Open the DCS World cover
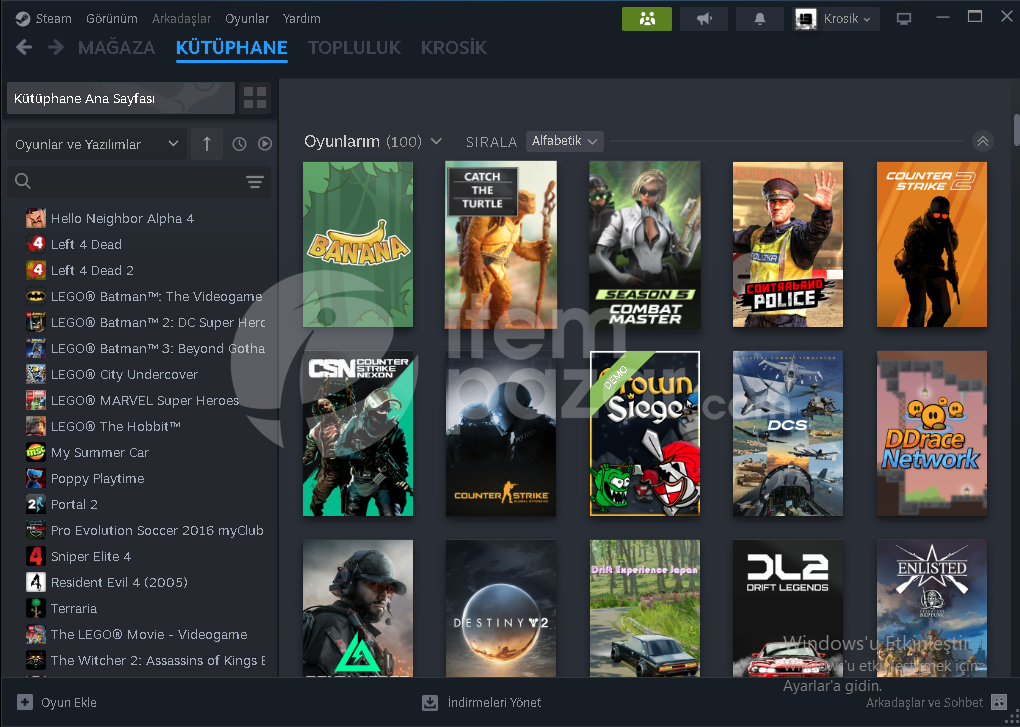 click(x=788, y=434)
